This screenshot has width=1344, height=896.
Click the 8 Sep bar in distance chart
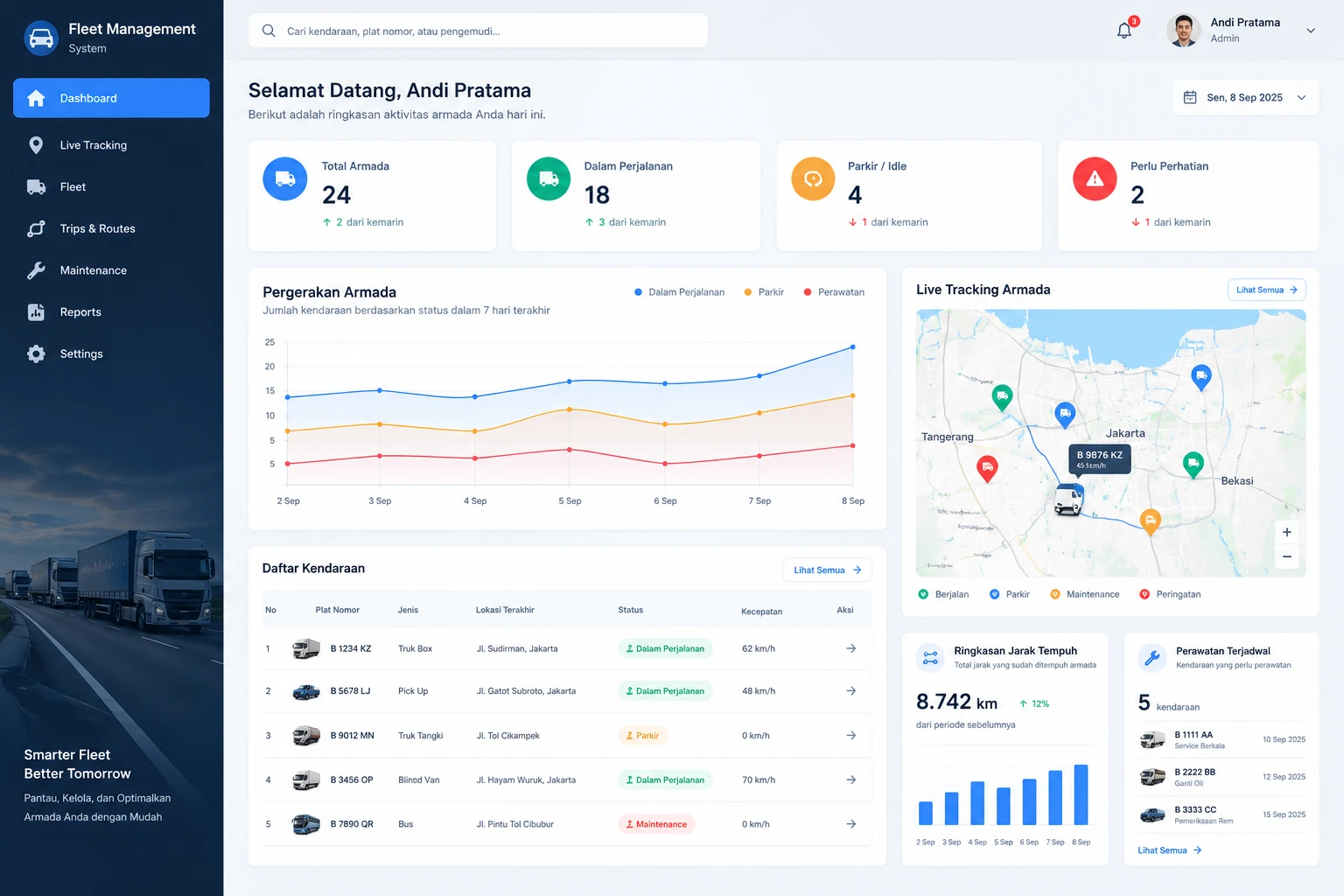[x=1081, y=794]
